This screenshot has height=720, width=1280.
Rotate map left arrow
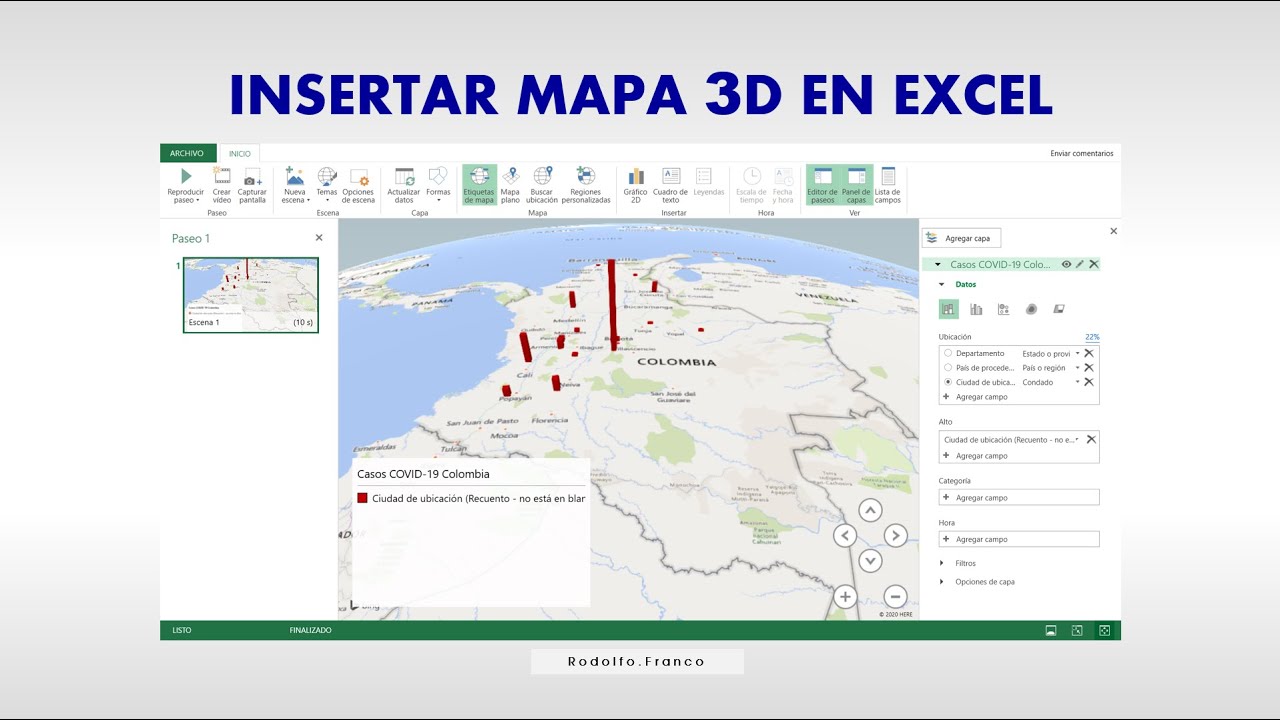click(845, 536)
